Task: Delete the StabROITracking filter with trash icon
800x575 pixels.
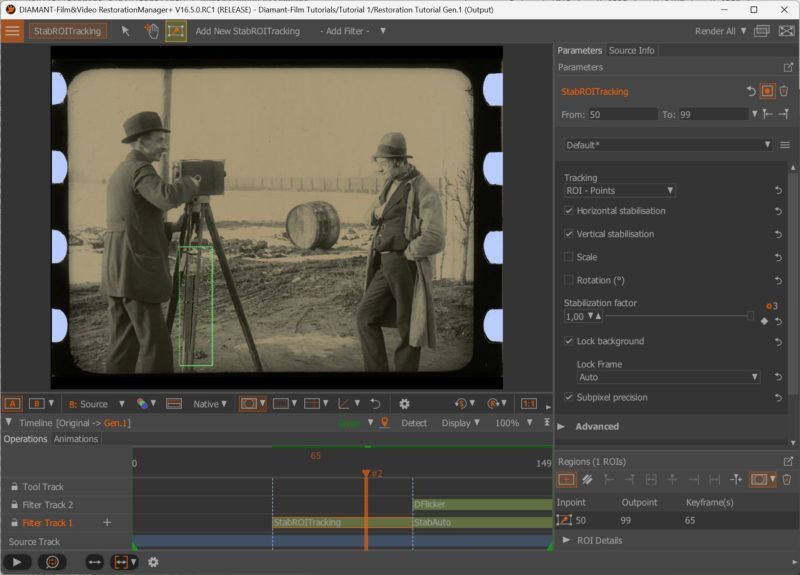Action: point(784,91)
